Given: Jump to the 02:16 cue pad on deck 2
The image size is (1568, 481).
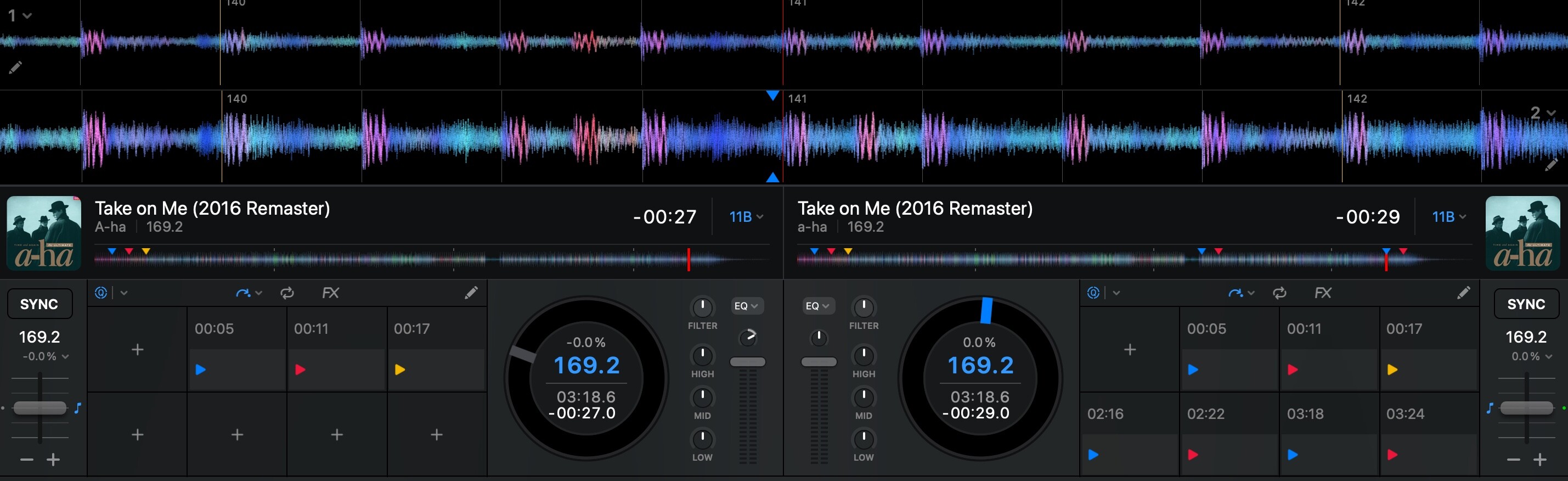Looking at the screenshot, I should click(x=1130, y=435).
